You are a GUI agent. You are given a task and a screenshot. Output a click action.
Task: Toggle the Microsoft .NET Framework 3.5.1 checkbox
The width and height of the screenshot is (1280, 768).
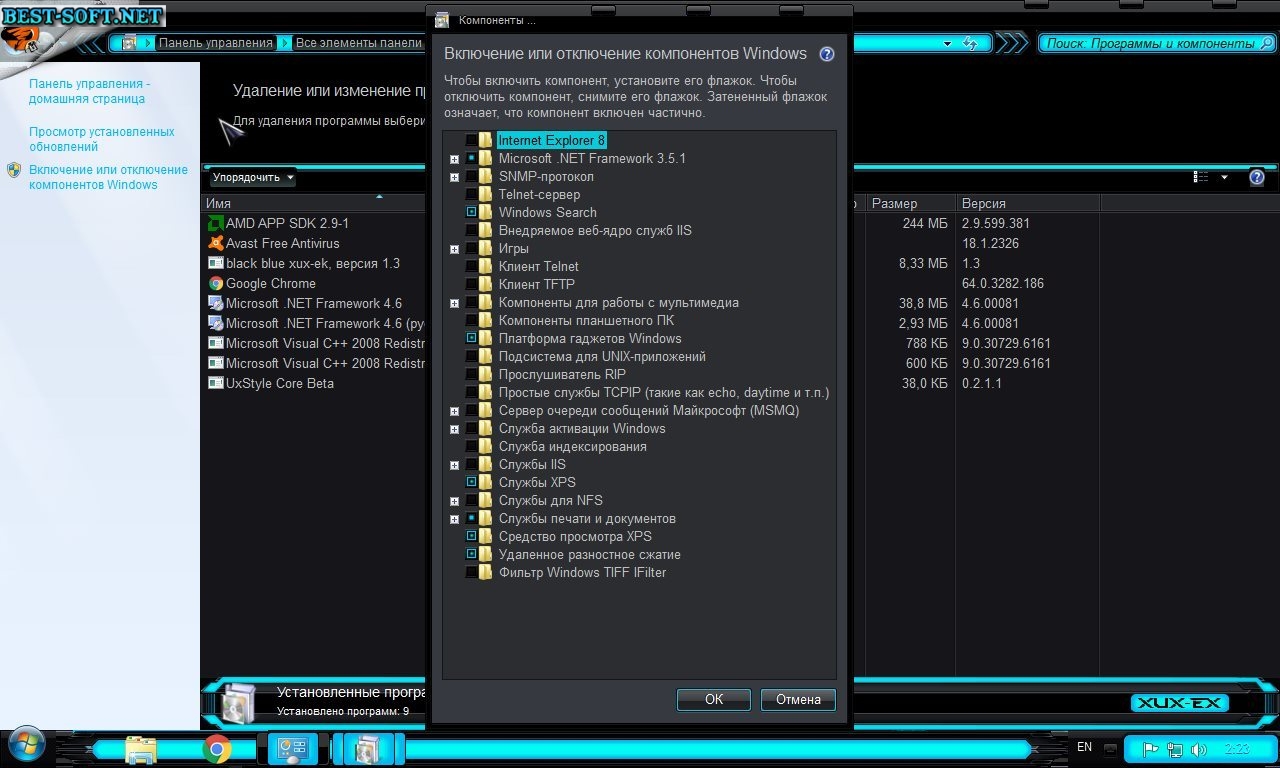pos(471,158)
